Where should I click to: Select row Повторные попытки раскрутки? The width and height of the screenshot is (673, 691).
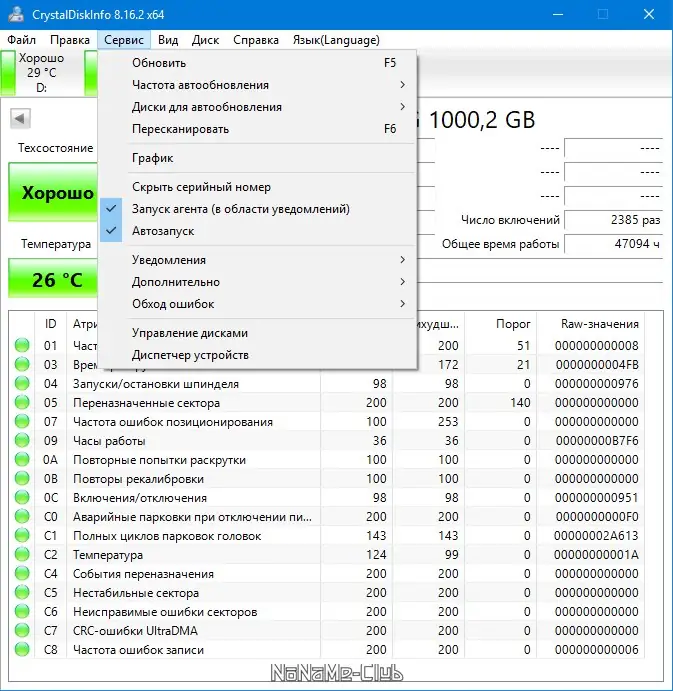(x=327, y=459)
